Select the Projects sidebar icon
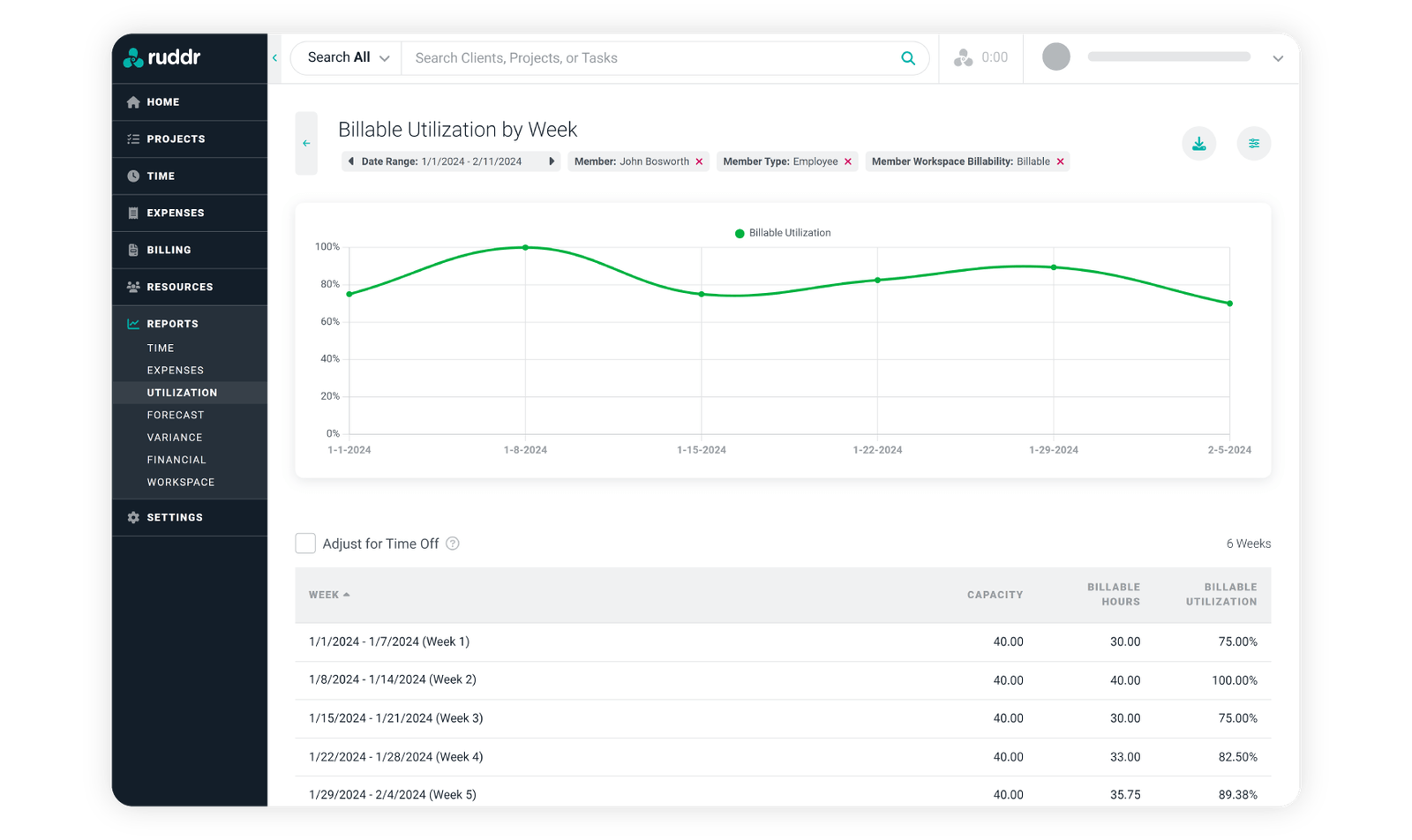Image resolution: width=1412 pixels, height=840 pixels. pos(131,139)
